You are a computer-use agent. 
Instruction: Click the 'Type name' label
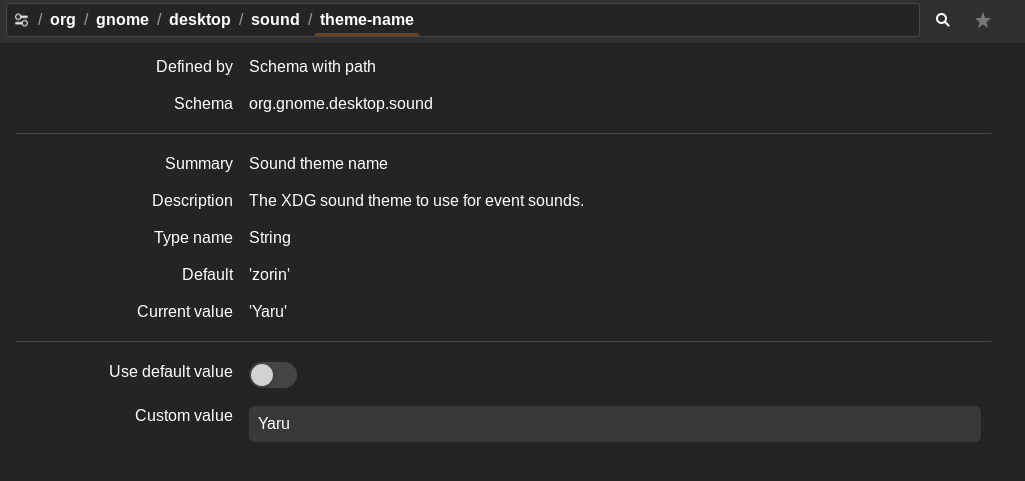click(x=193, y=238)
